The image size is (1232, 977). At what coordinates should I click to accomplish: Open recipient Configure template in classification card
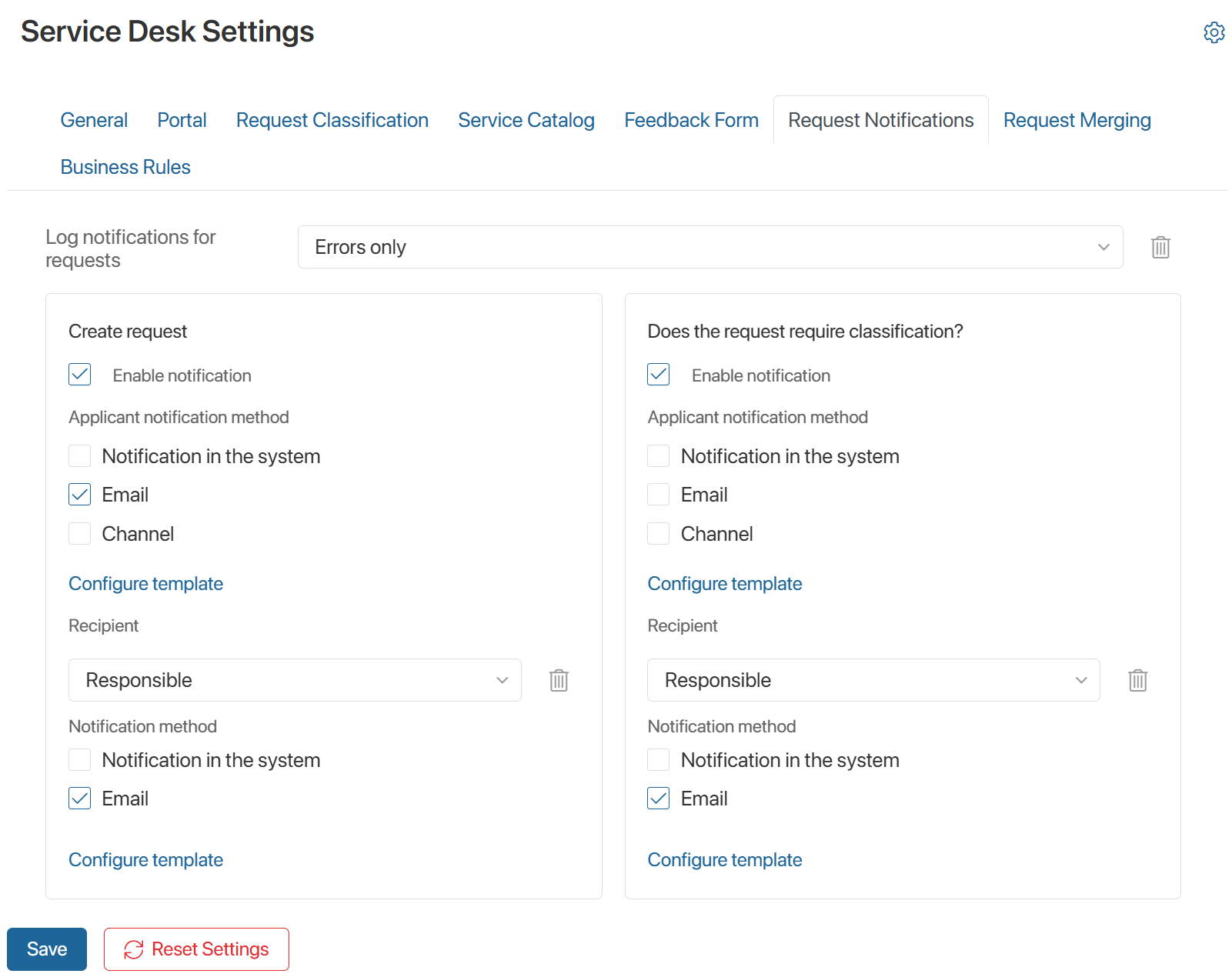[x=725, y=860]
